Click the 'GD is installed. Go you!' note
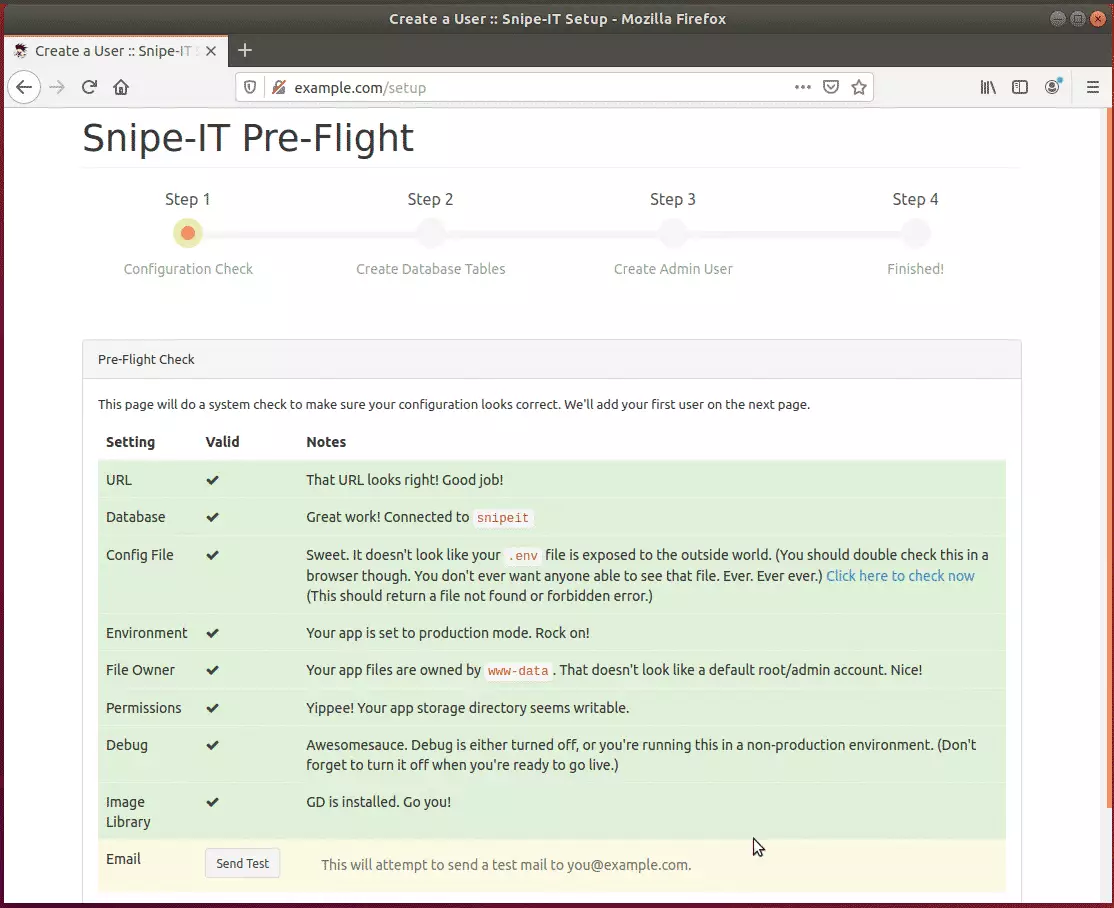The height and width of the screenshot is (908, 1114). pyautogui.click(x=379, y=802)
